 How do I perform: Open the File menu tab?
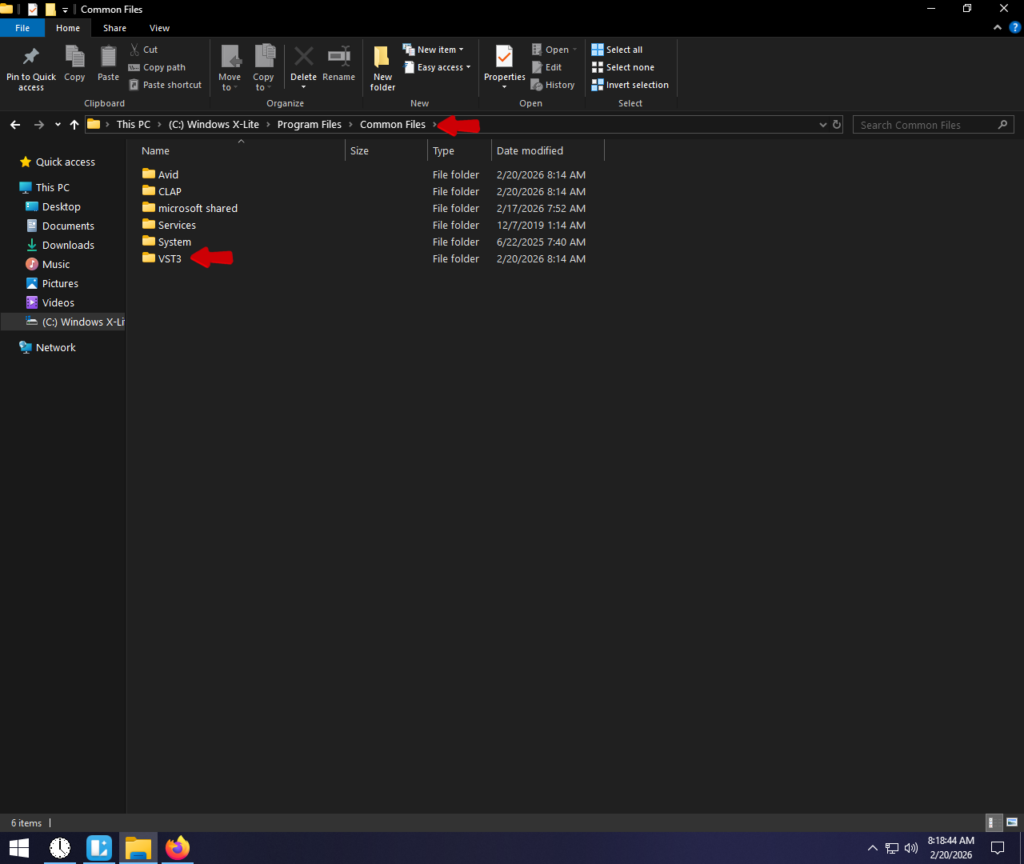(22, 28)
